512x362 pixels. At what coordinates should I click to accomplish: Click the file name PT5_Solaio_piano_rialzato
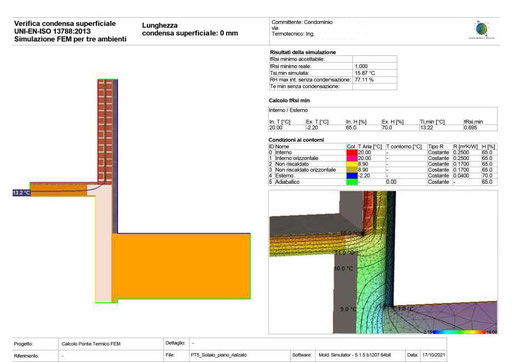click(x=219, y=355)
